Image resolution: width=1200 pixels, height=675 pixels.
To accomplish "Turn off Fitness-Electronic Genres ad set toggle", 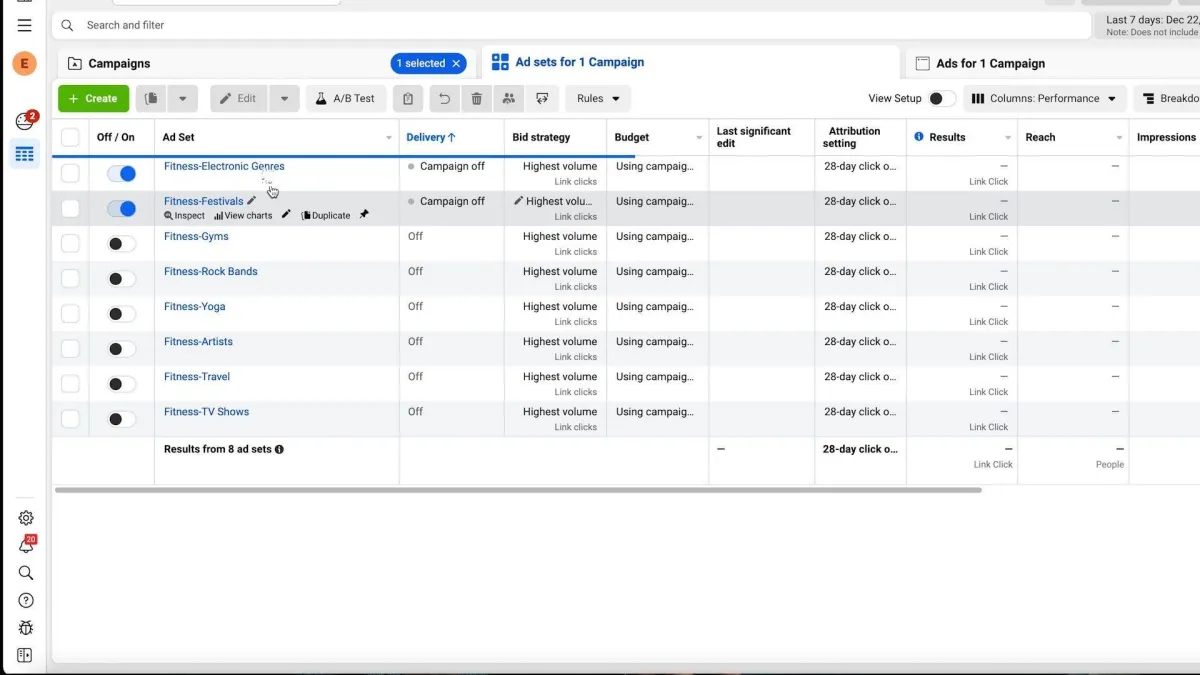I will point(121,174).
